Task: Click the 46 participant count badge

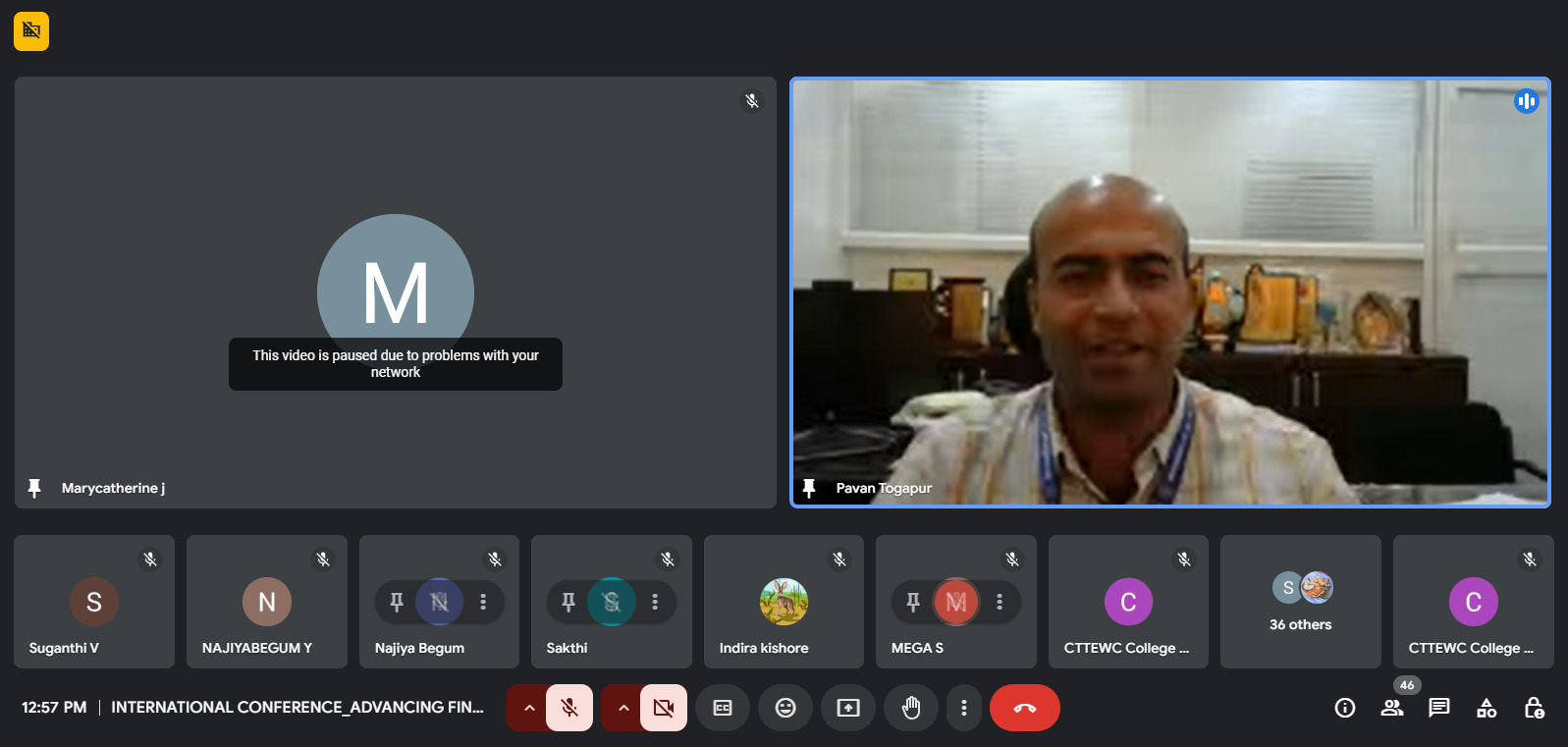Action: (x=1407, y=685)
